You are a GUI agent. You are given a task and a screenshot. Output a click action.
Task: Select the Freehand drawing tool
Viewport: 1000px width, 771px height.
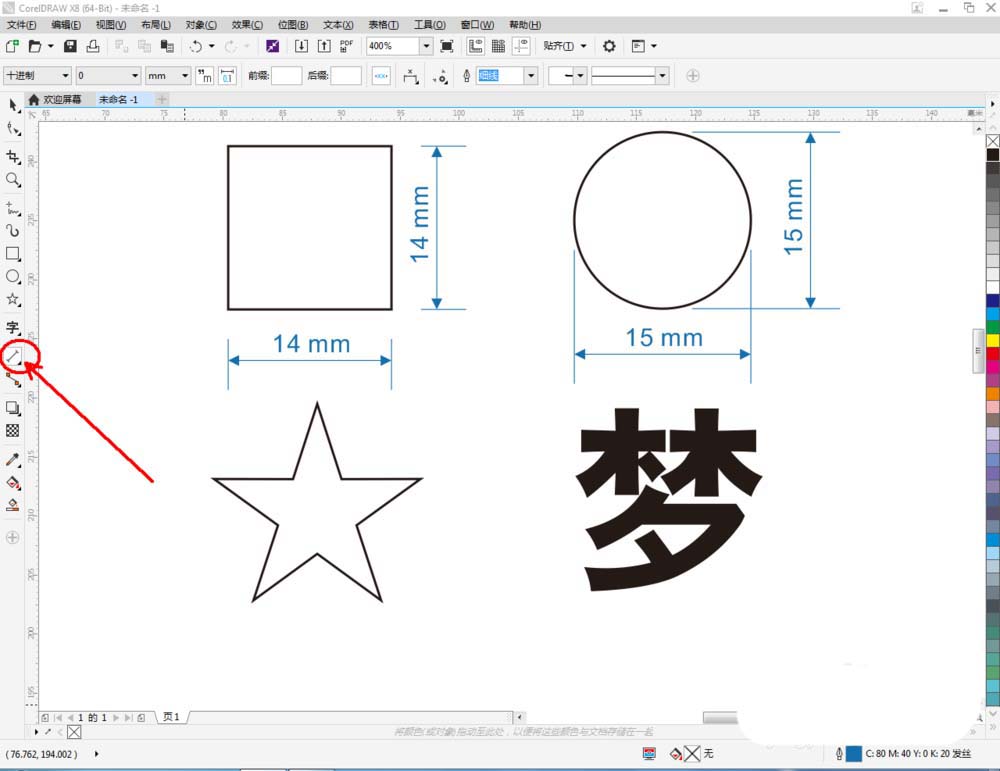13,208
